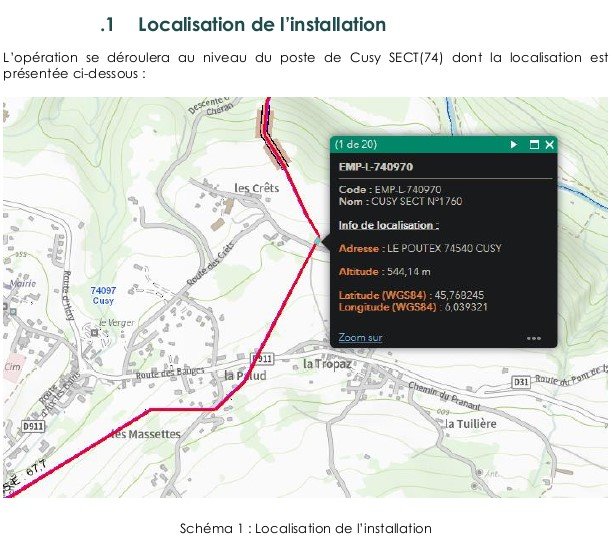Select altitude value 544,14 m
The width and height of the screenshot is (612, 545).
[x=409, y=272]
